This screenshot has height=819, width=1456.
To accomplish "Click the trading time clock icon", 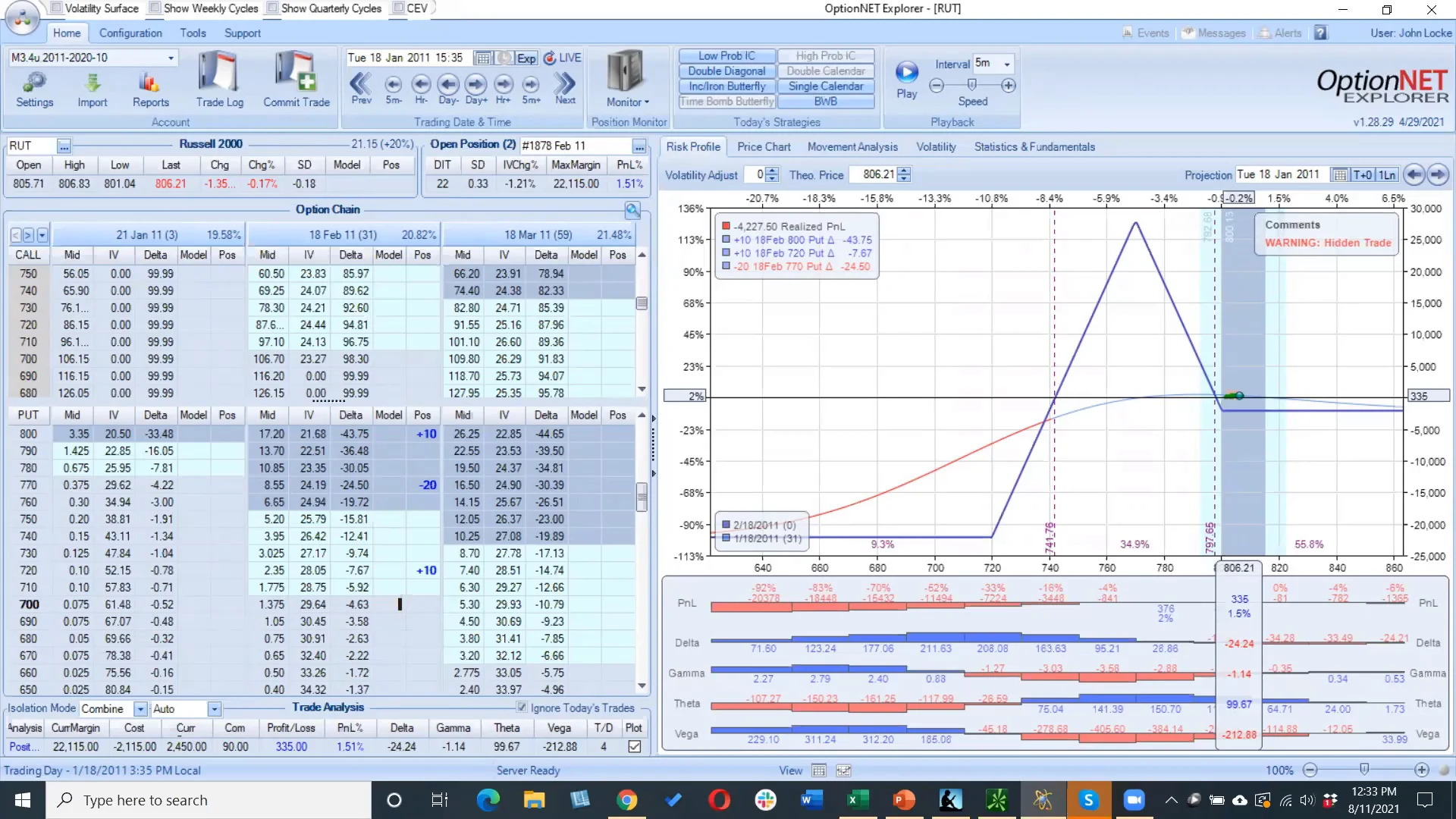I will click(x=504, y=58).
